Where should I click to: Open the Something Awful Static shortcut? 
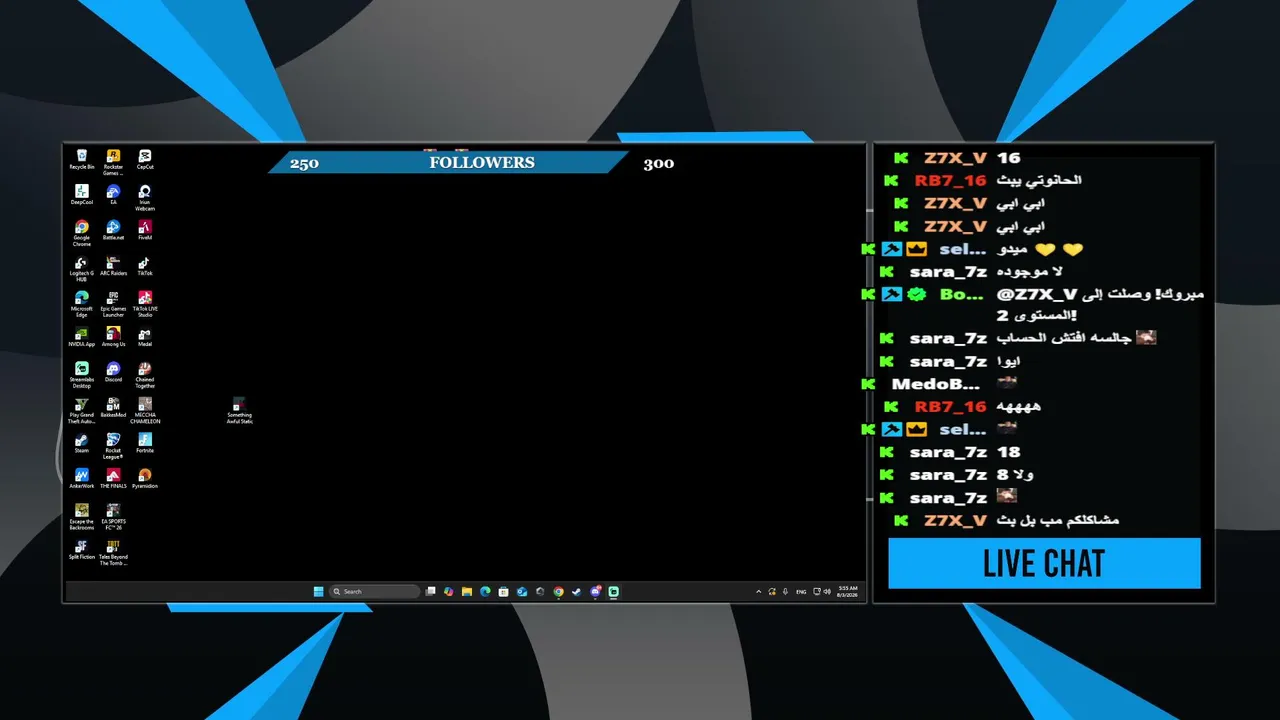tap(239, 411)
